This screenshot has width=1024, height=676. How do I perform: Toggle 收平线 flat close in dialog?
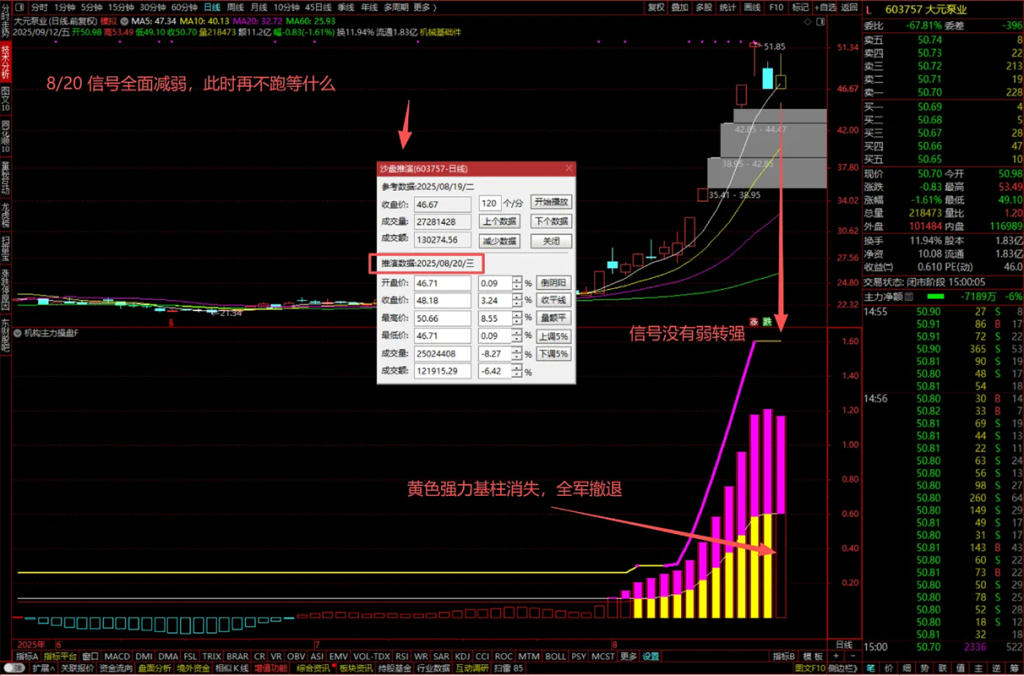[x=553, y=300]
